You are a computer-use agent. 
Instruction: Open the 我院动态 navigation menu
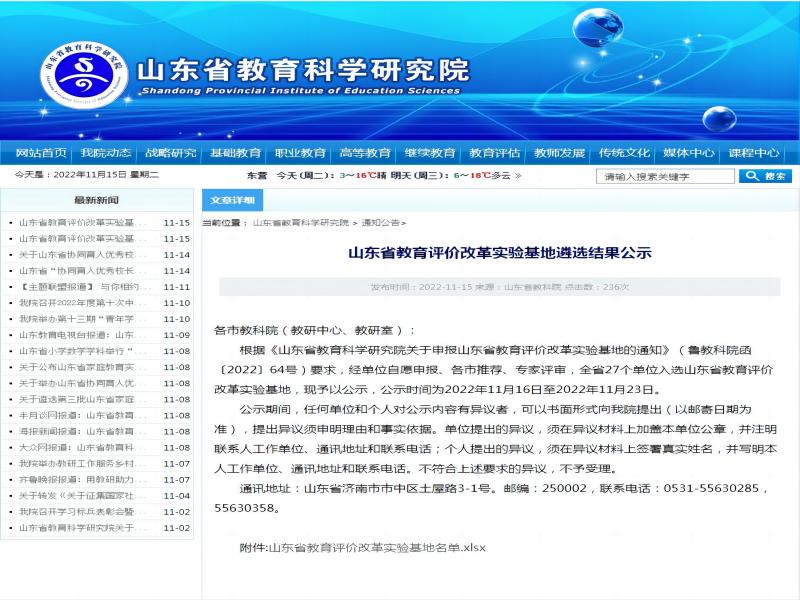(106, 153)
